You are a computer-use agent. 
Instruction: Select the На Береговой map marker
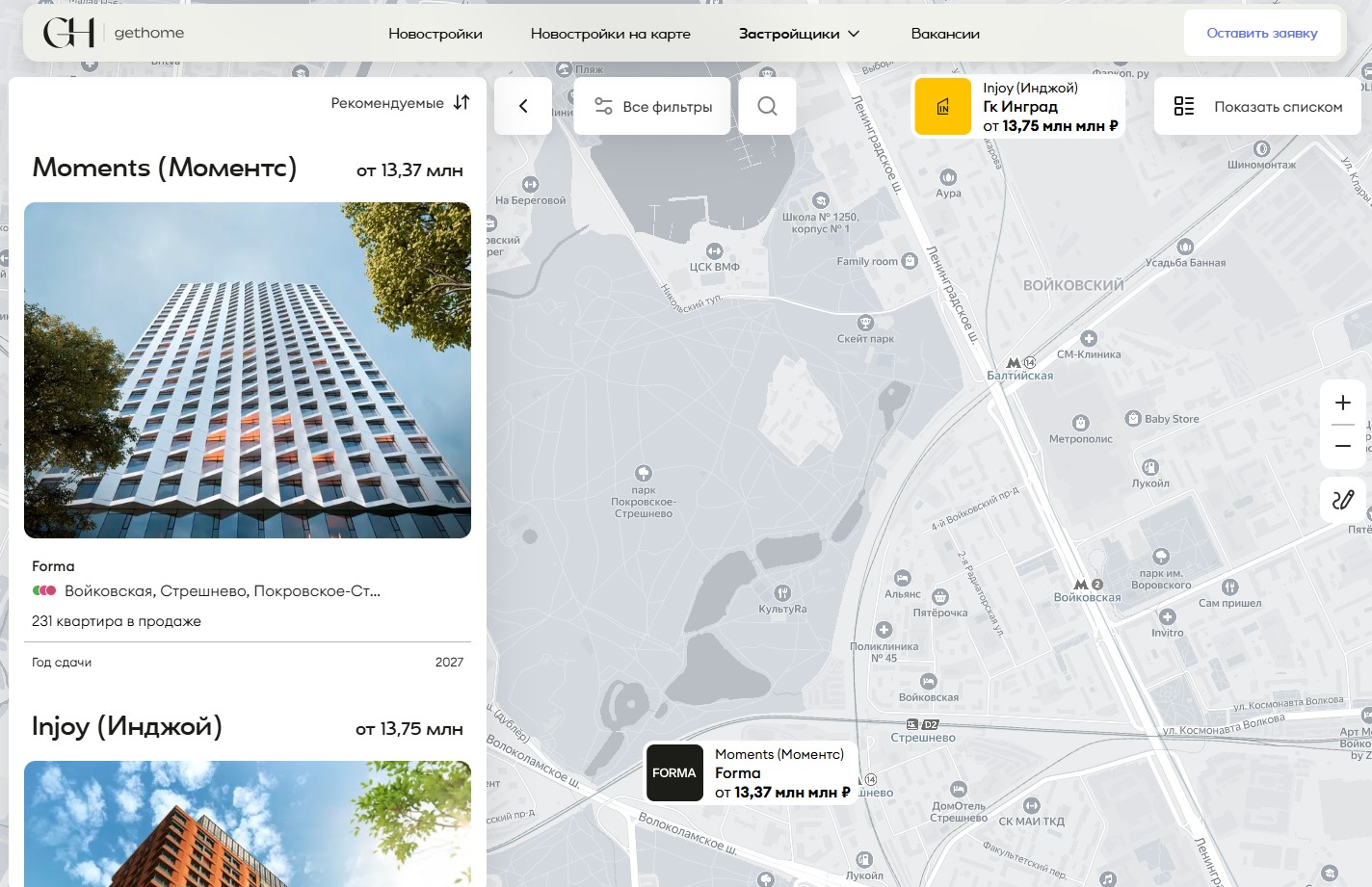[x=530, y=184]
